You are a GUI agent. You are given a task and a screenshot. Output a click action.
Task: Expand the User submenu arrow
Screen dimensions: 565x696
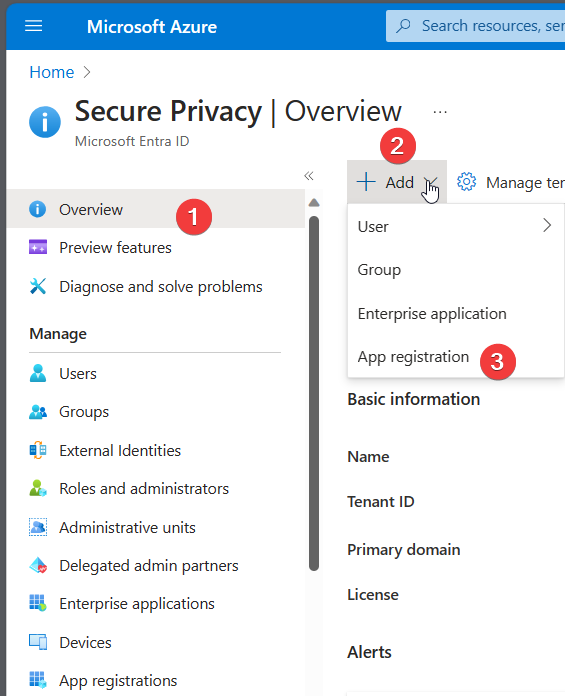pyautogui.click(x=547, y=225)
